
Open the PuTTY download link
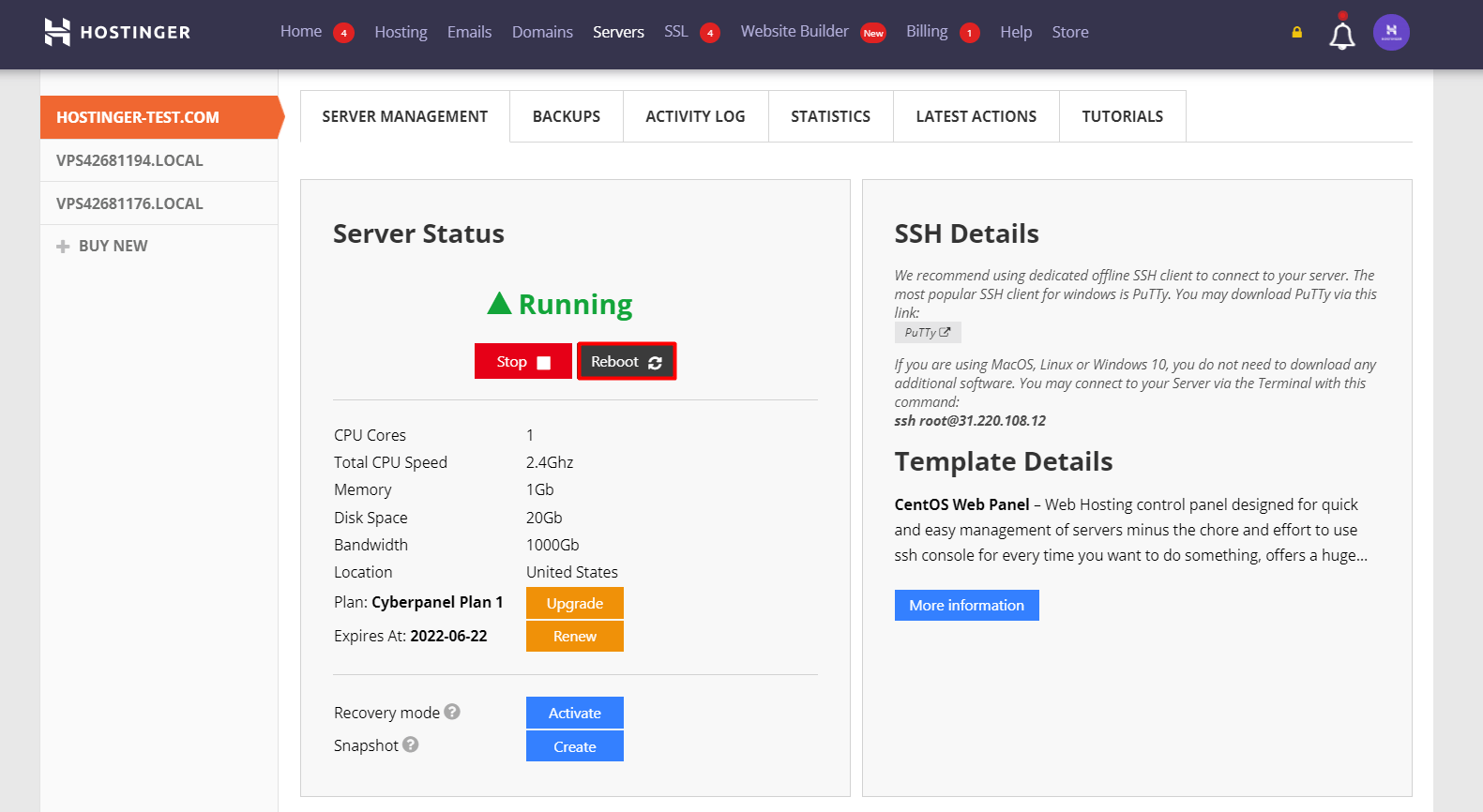[x=928, y=333]
